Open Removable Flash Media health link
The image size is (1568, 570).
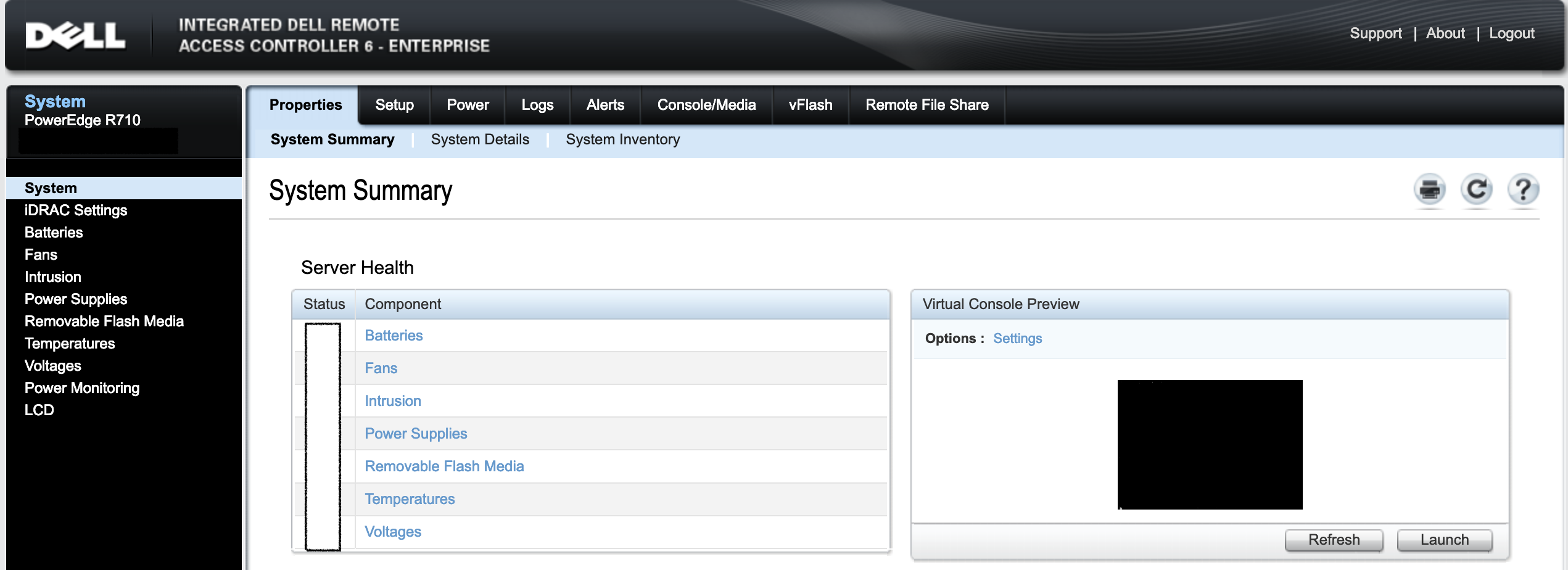click(x=444, y=466)
